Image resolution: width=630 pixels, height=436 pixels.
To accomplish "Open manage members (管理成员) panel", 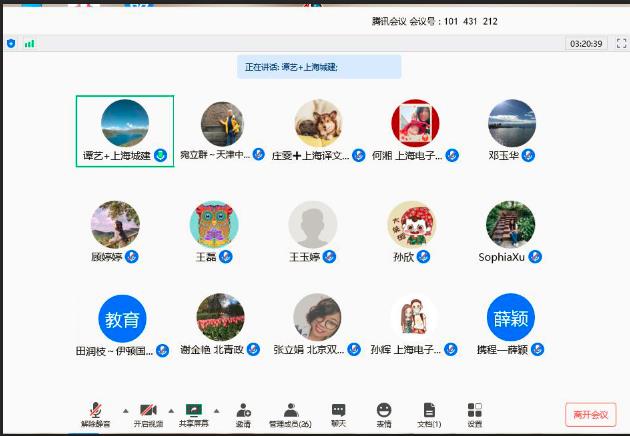I will point(290,412).
